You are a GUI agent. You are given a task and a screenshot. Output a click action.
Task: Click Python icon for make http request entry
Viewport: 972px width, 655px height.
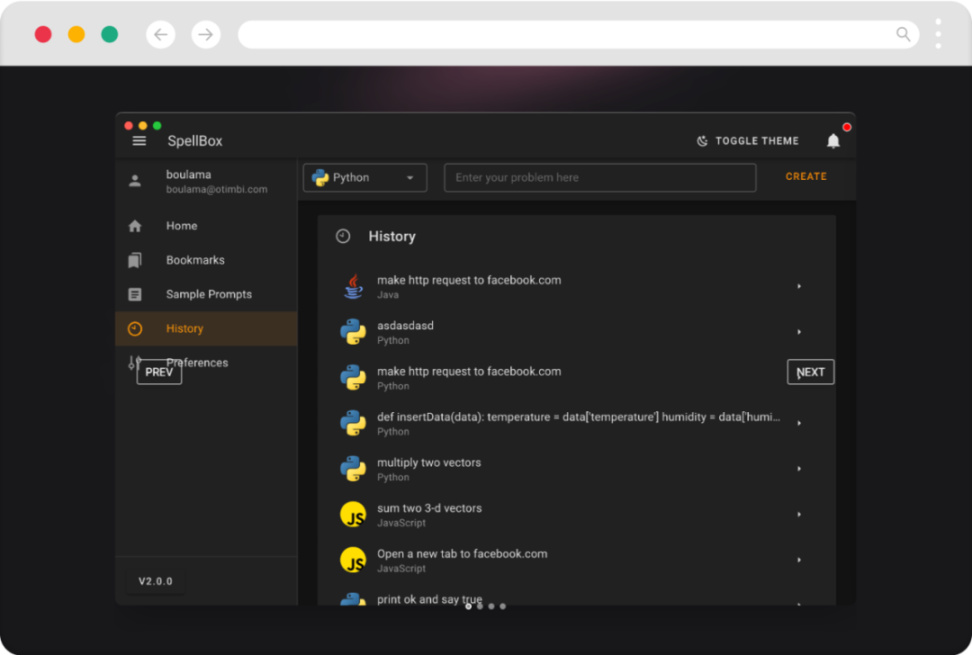click(x=353, y=377)
